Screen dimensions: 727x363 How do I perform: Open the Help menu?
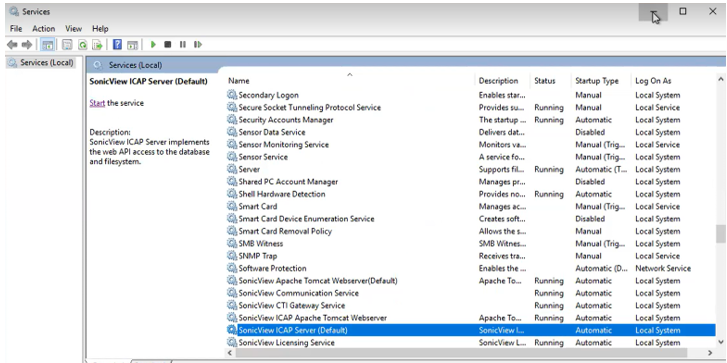point(100,29)
